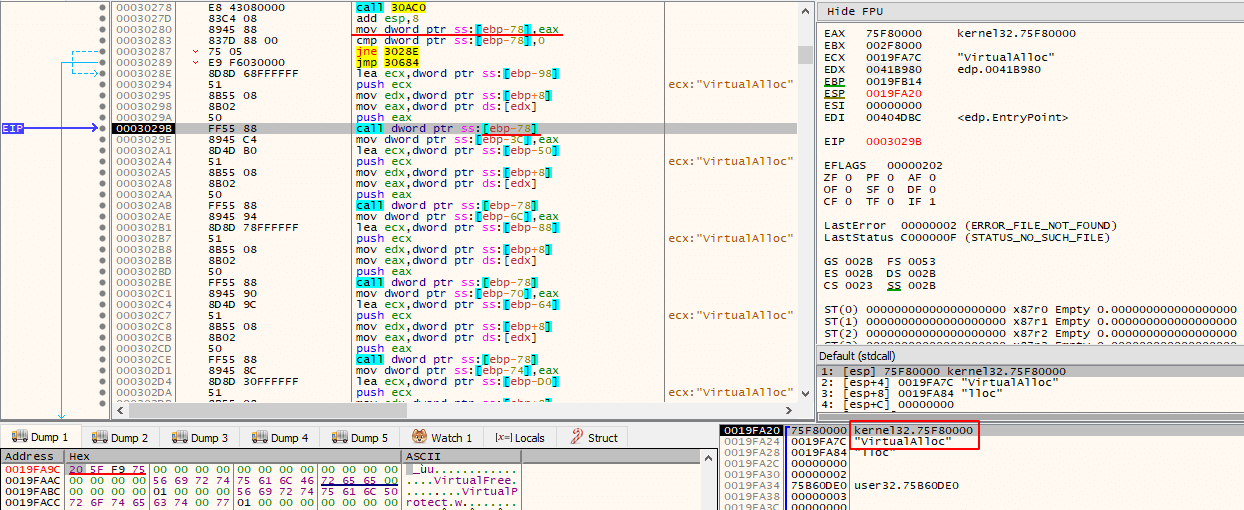Click the Hide FPU button
1244x510 pixels.
tap(855, 11)
